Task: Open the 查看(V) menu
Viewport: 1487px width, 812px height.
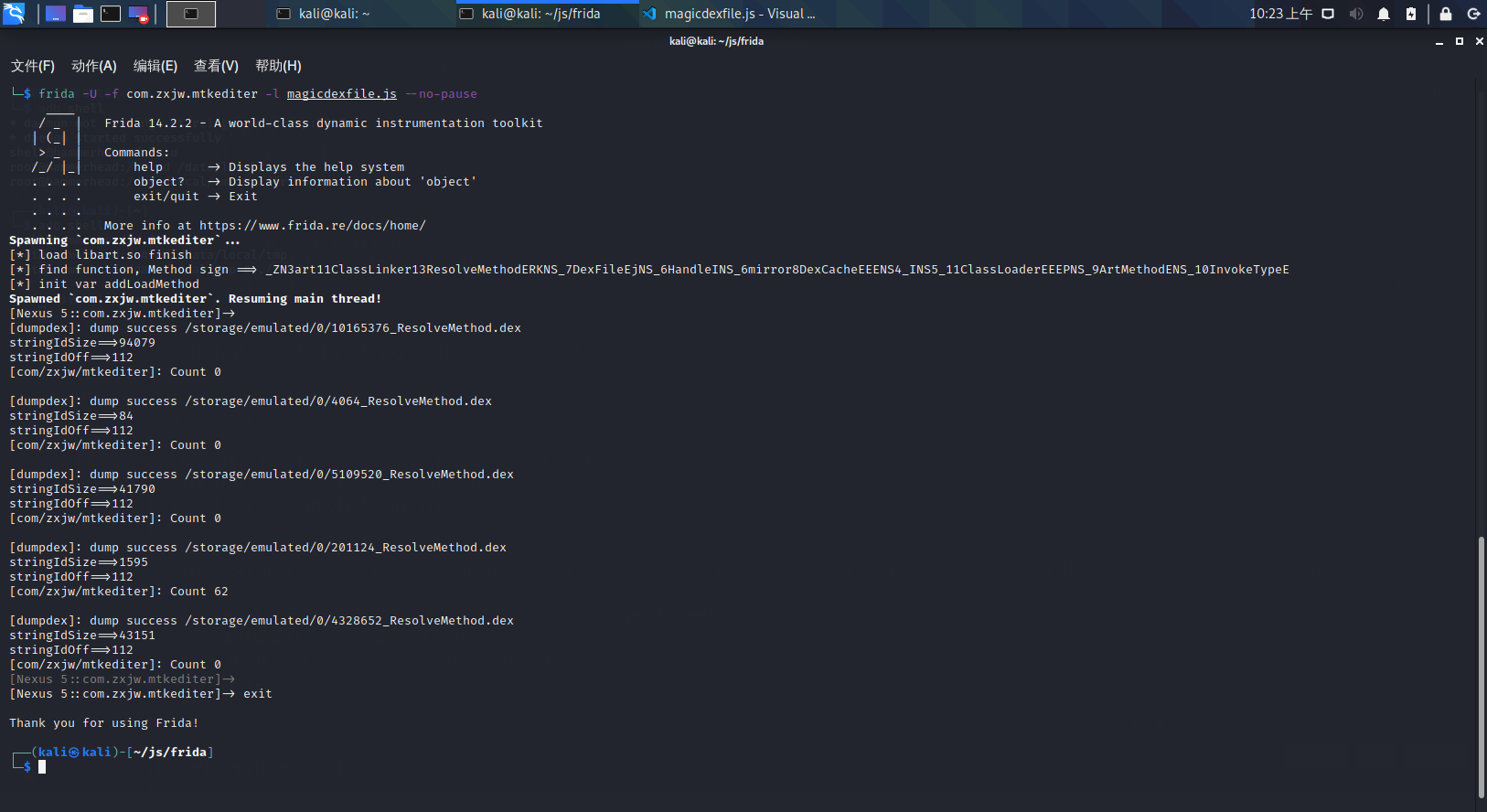Action: pyautogui.click(x=216, y=66)
